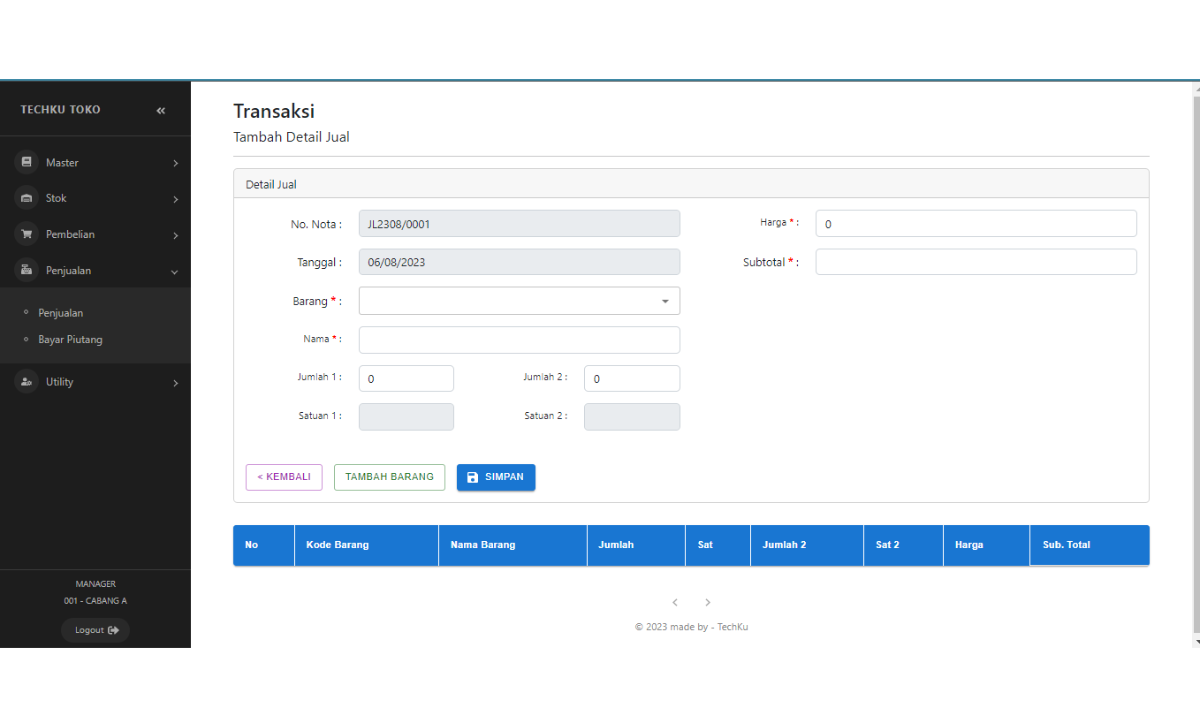The width and height of the screenshot is (1200, 720).
Task: Expand the Master submenu chevron
Action: (x=175, y=163)
